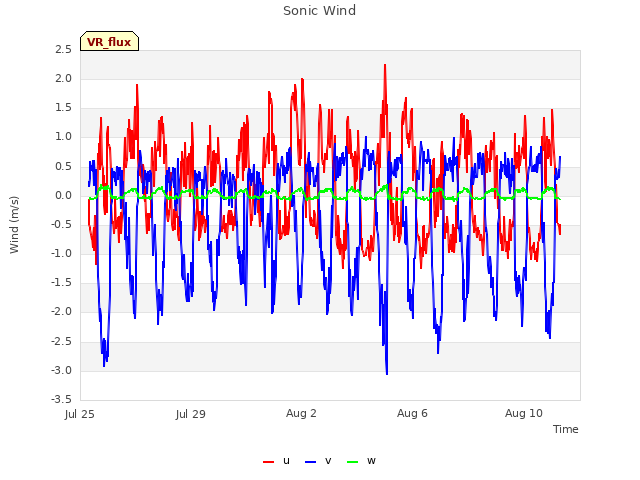The width and height of the screenshot is (640, 480).
Task: Click the VR_flux label badge
Action: coord(109,41)
